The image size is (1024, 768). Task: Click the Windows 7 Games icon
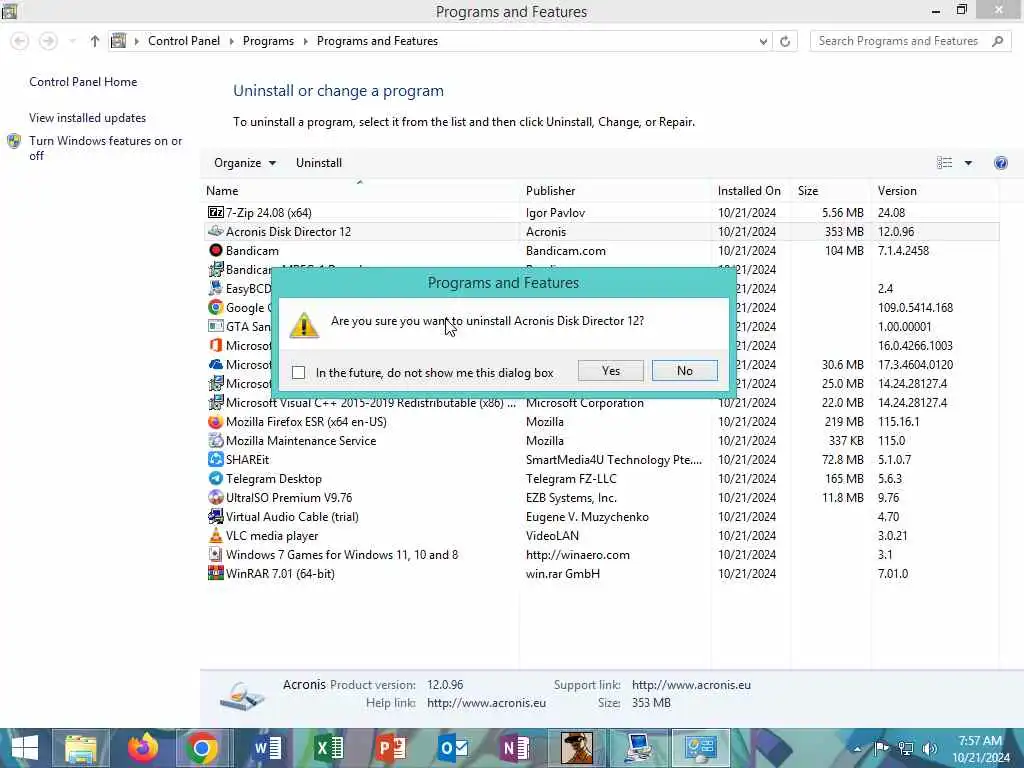(x=216, y=554)
